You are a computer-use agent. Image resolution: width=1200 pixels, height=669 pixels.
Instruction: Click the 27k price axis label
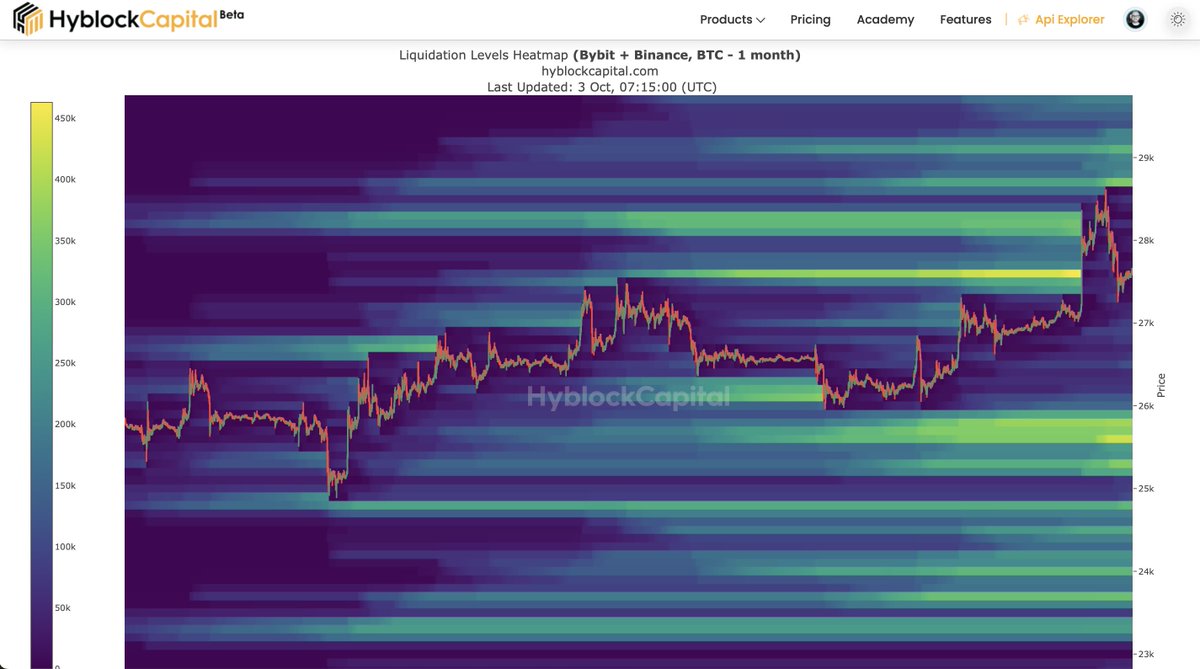click(x=1146, y=323)
